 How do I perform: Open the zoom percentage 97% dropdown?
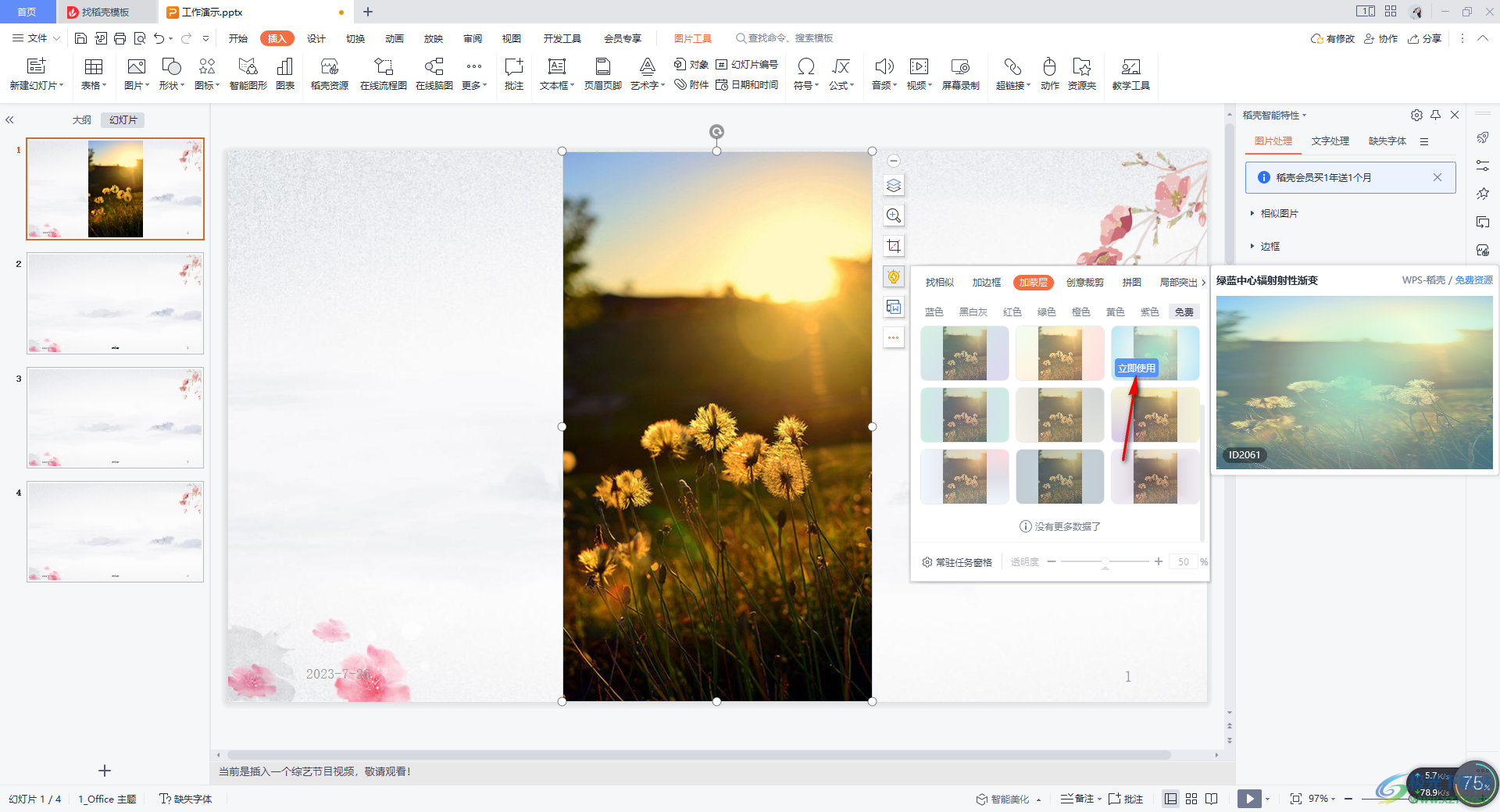pos(1322,799)
